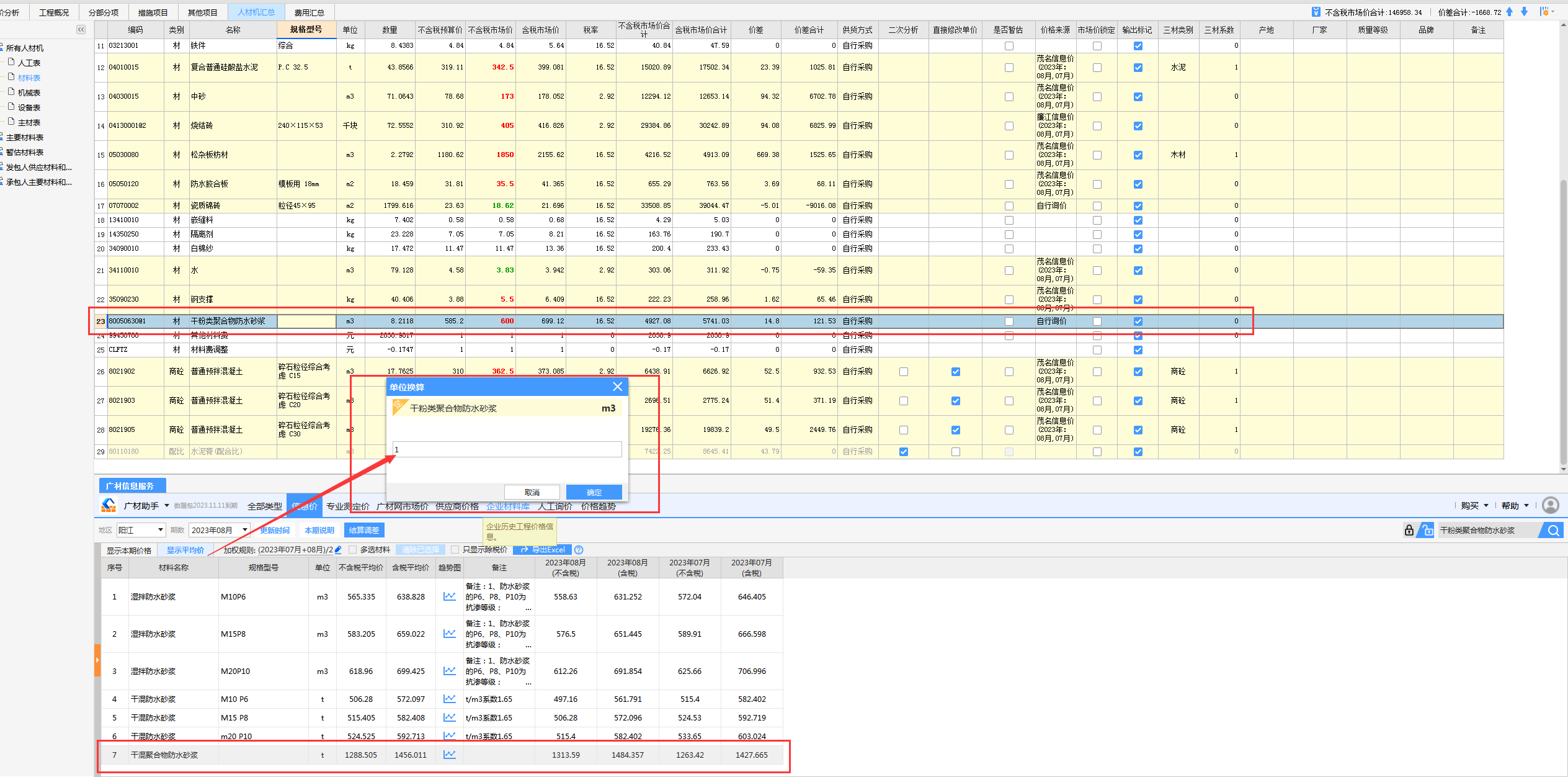The height and width of the screenshot is (777, 1568).
Task: Click the magnifier search button
Action: tap(1553, 530)
